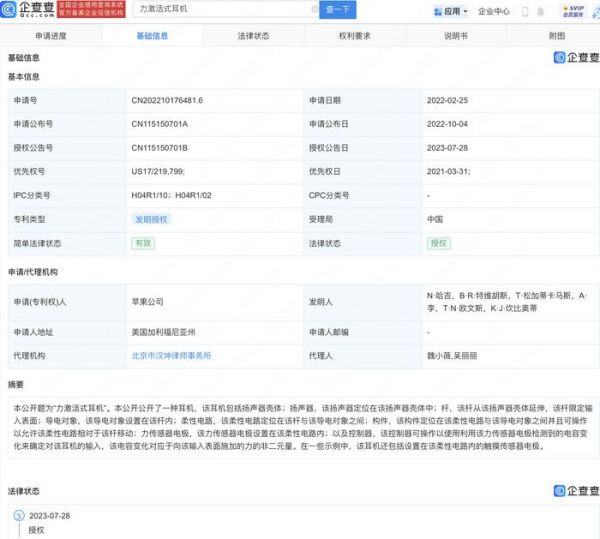600x539 pixels.
Task: Open the 北京市汉坤律师事务所 link
Action: tap(171, 354)
